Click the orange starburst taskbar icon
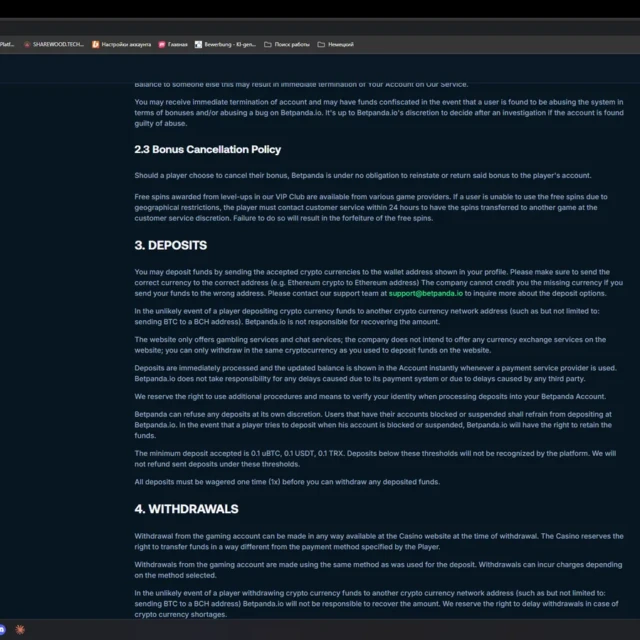The width and height of the screenshot is (640, 640). pos(20,629)
